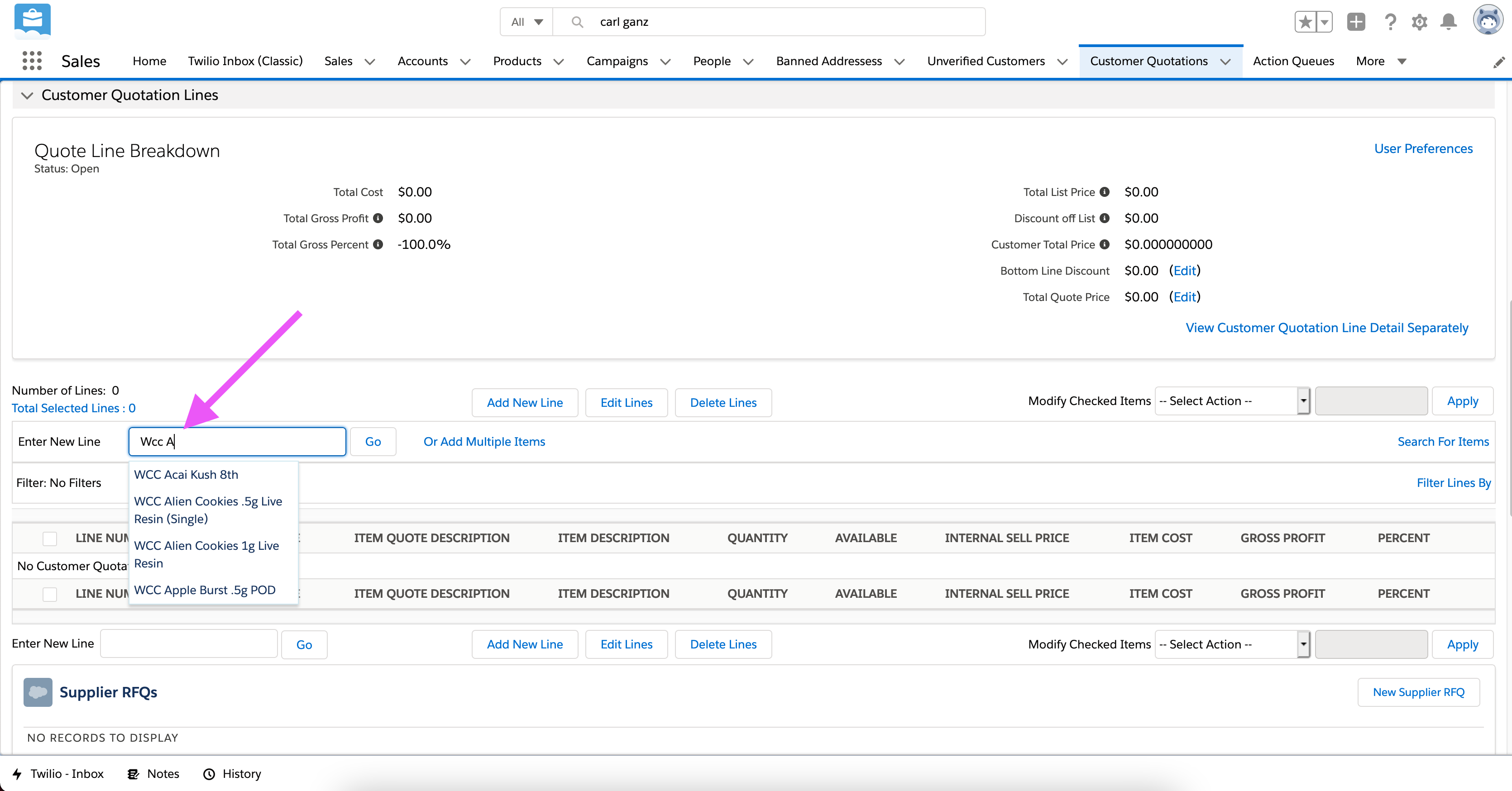Expand the Banned Addressess tab chevron
1512x791 pixels.
(899, 61)
